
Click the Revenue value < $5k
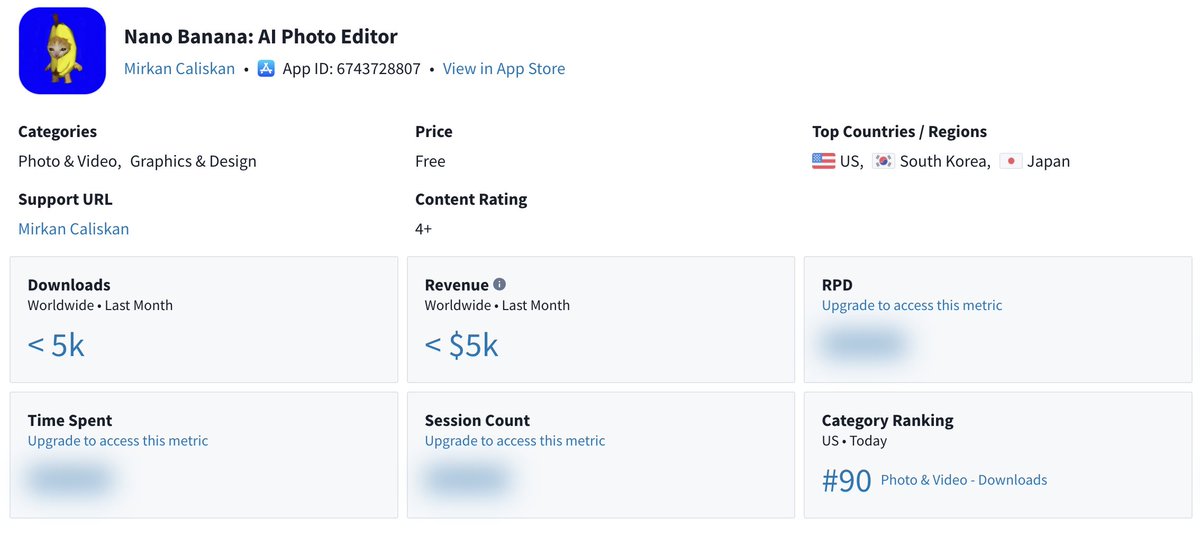(x=461, y=345)
